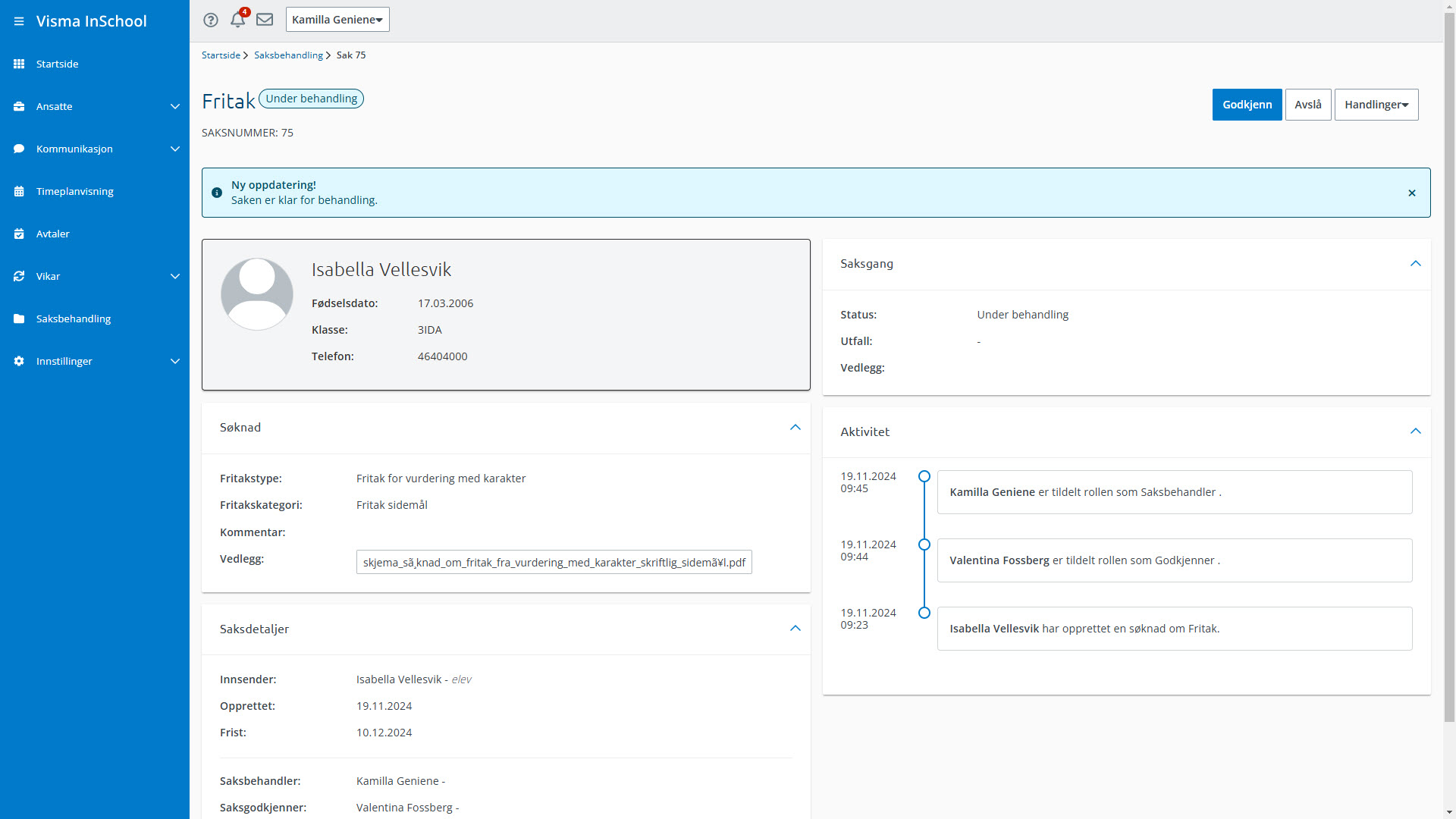
Task: Collapse the Søknad panel
Action: point(795,428)
